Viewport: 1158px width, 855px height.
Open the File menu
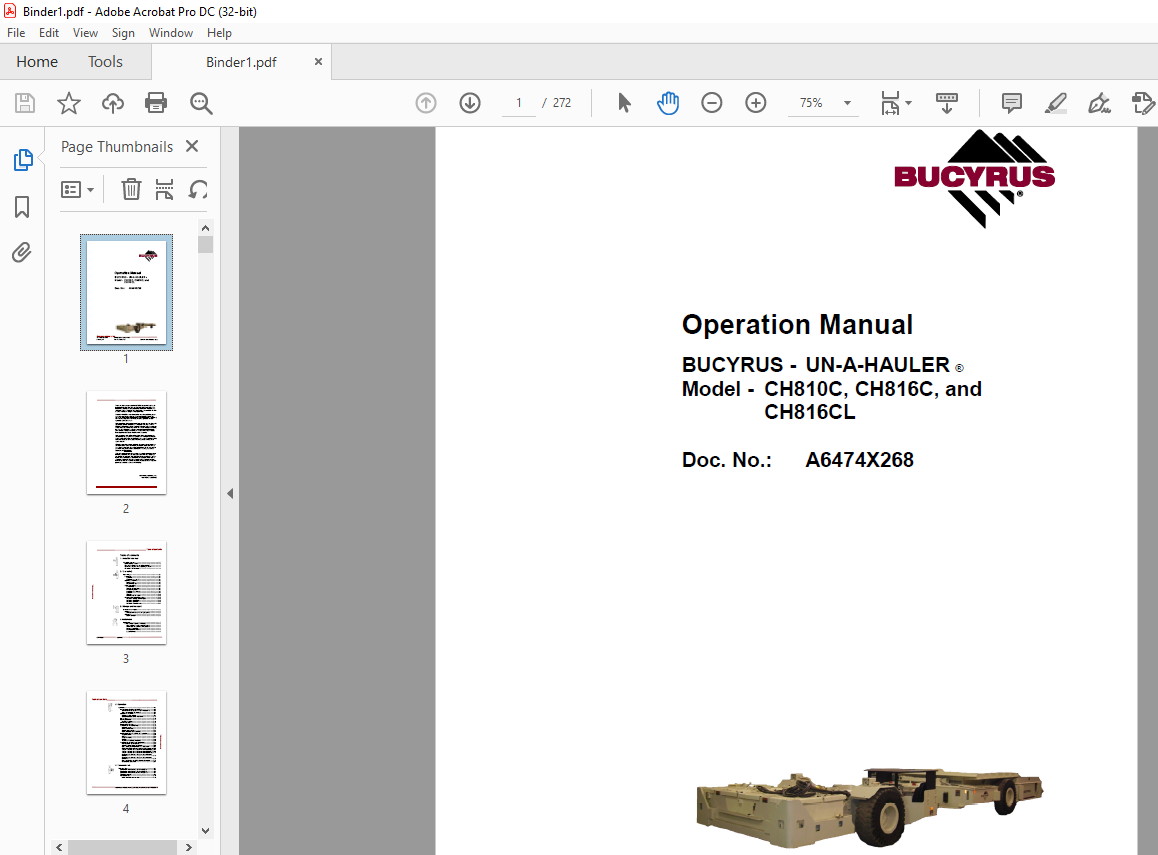click(16, 33)
